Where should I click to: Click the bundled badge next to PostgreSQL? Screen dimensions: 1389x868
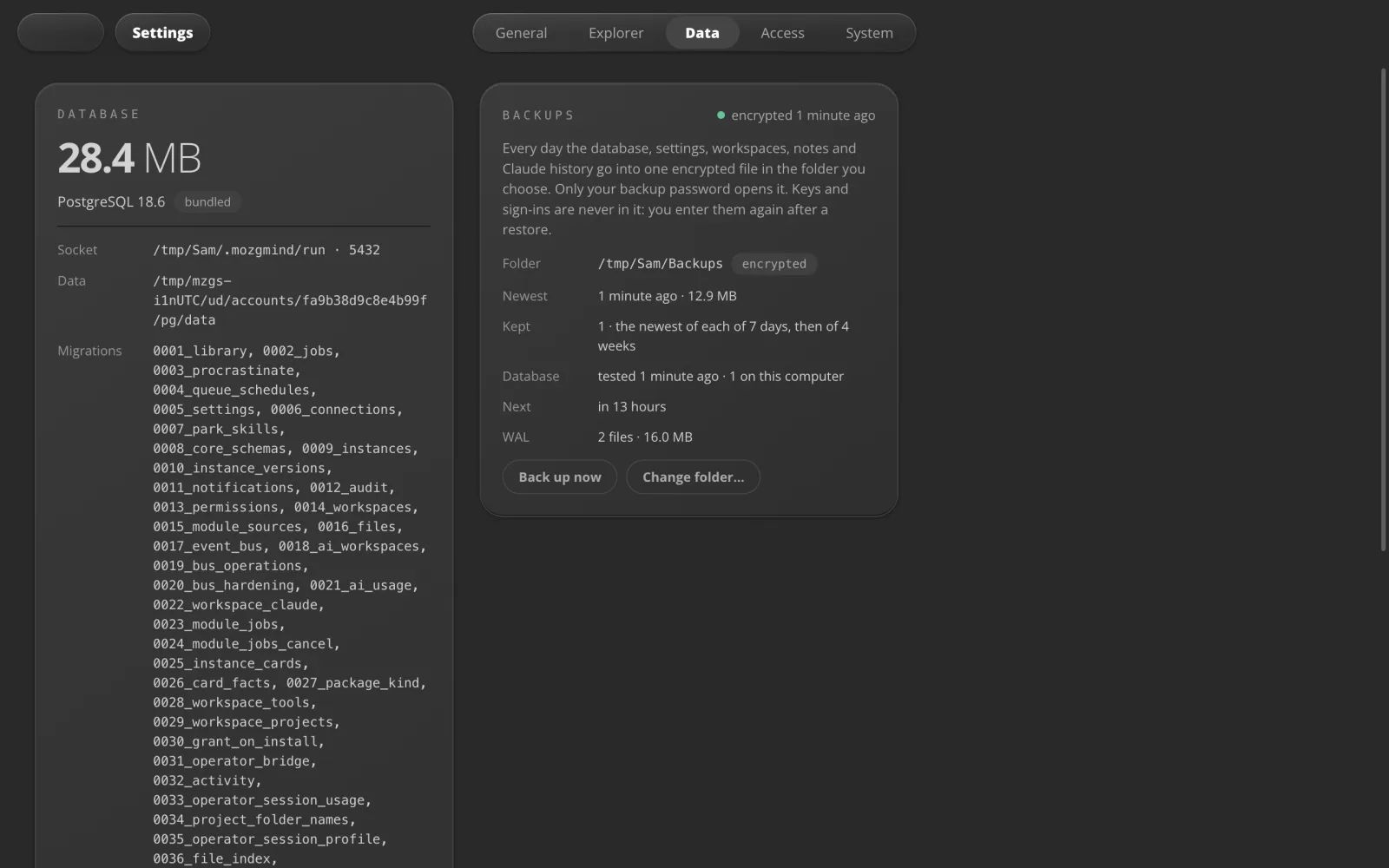(x=207, y=202)
